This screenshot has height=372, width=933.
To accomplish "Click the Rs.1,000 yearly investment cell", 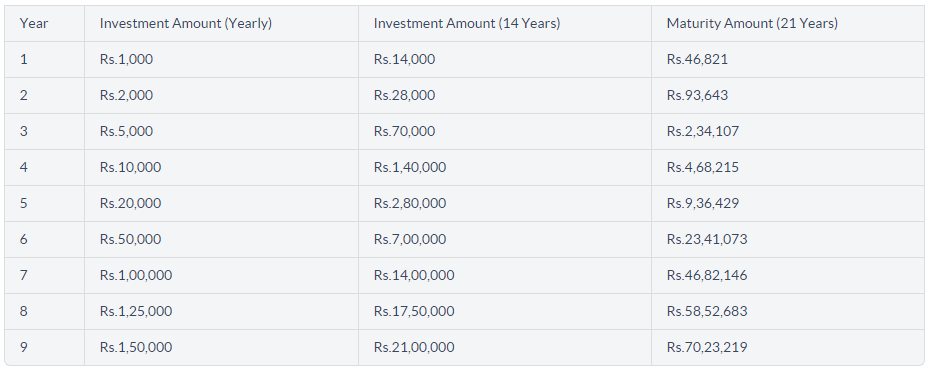I will (126, 60).
